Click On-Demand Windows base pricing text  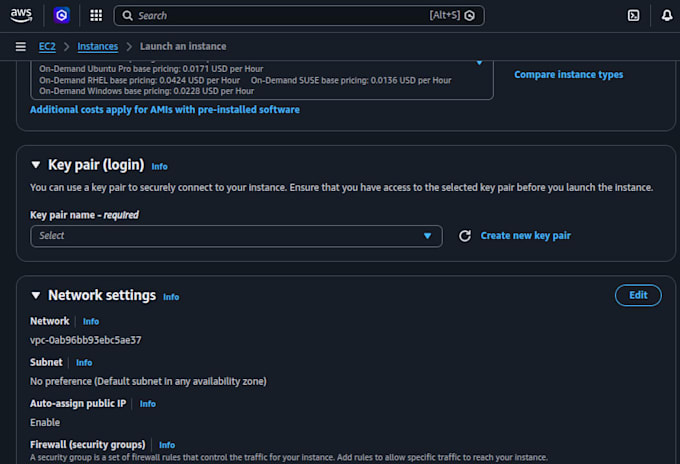coord(147,91)
